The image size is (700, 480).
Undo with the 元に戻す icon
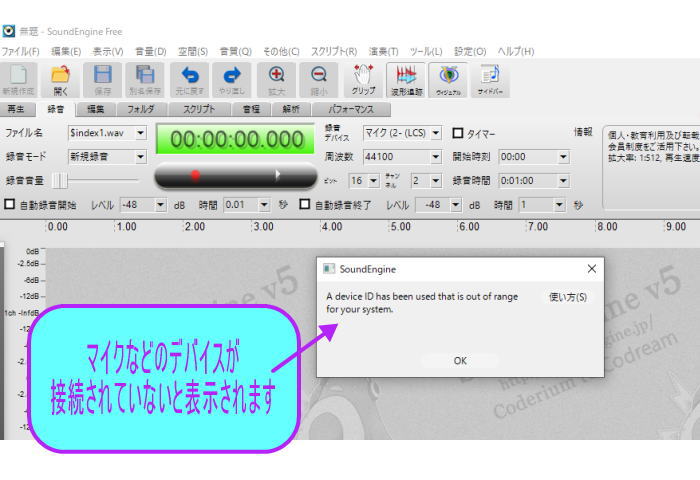pyautogui.click(x=190, y=79)
